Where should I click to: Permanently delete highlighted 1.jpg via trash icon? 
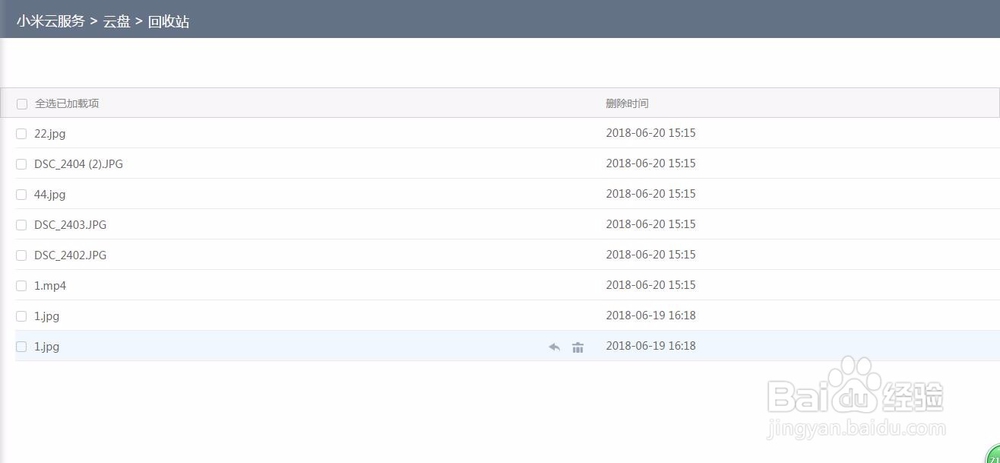pos(578,348)
